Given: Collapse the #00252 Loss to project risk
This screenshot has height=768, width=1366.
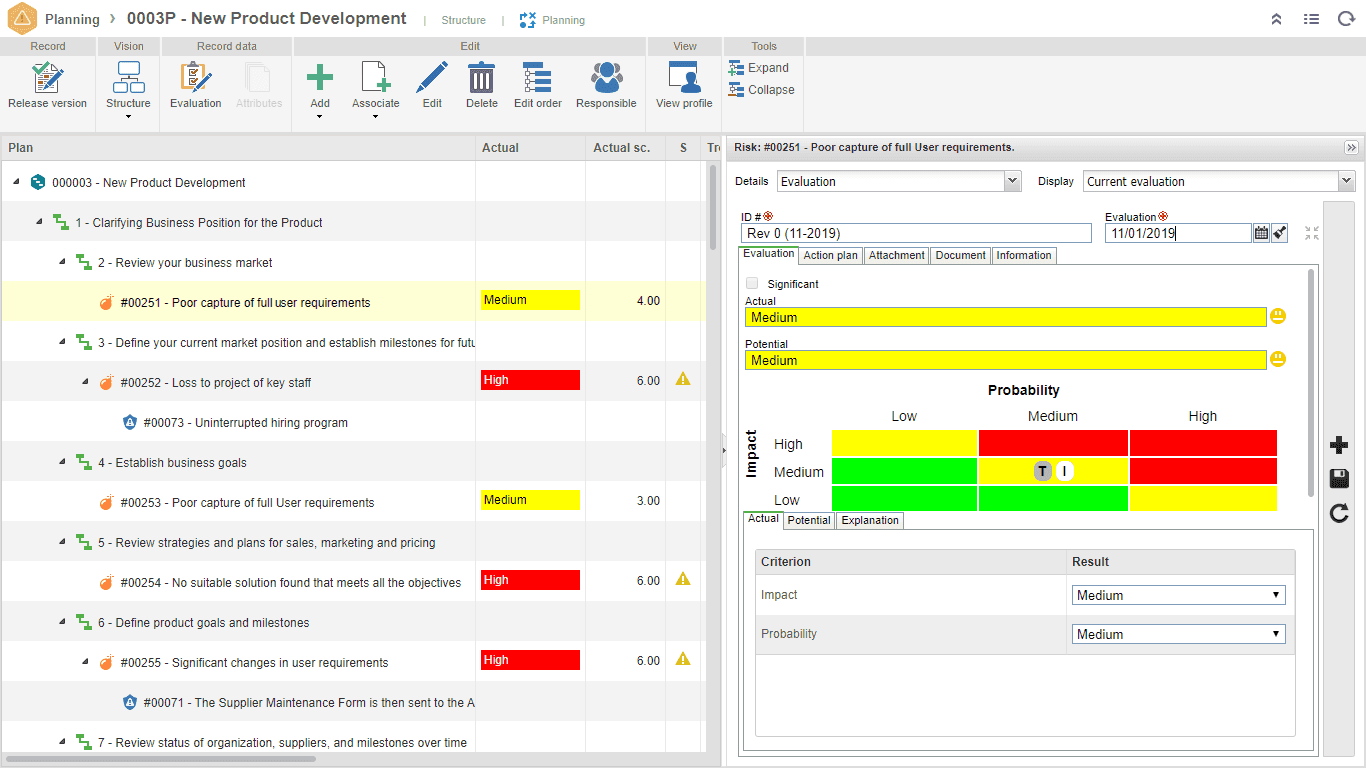Looking at the screenshot, I should pos(85,382).
